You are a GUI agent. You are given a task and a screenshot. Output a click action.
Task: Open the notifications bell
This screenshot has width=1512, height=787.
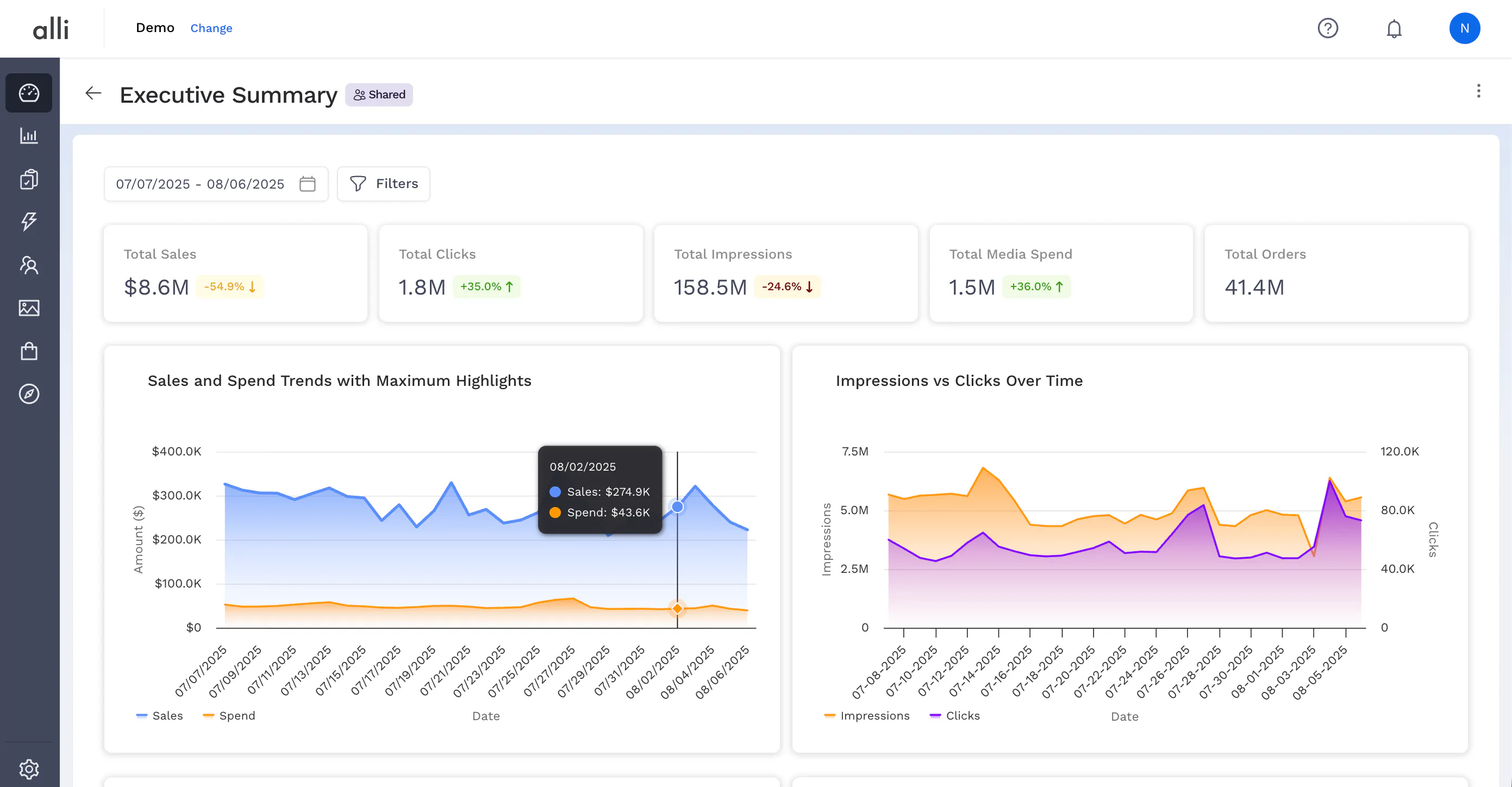click(x=1394, y=28)
